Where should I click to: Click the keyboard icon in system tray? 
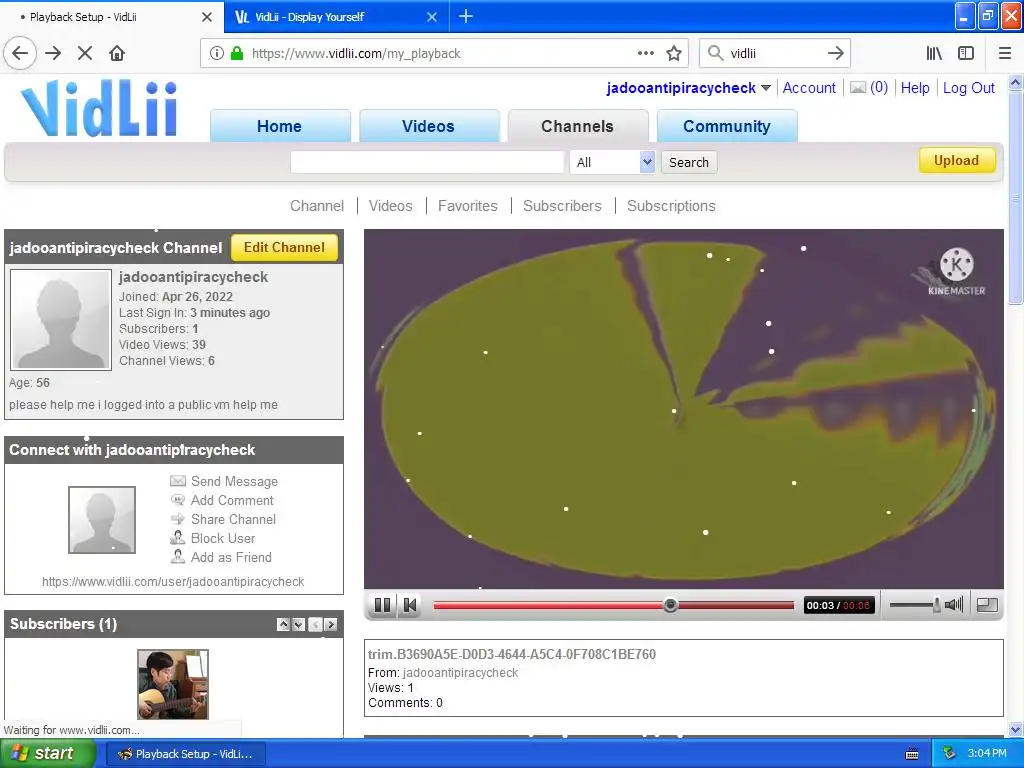click(912, 754)
